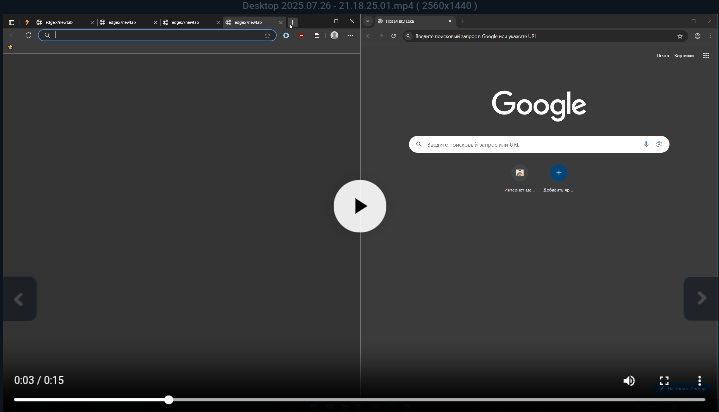Image resolution: width=719 pixels, height=412 pixels.
Task: Select the Chrome 'Новая вкладка' tab
Action: (x=415, y=21)
